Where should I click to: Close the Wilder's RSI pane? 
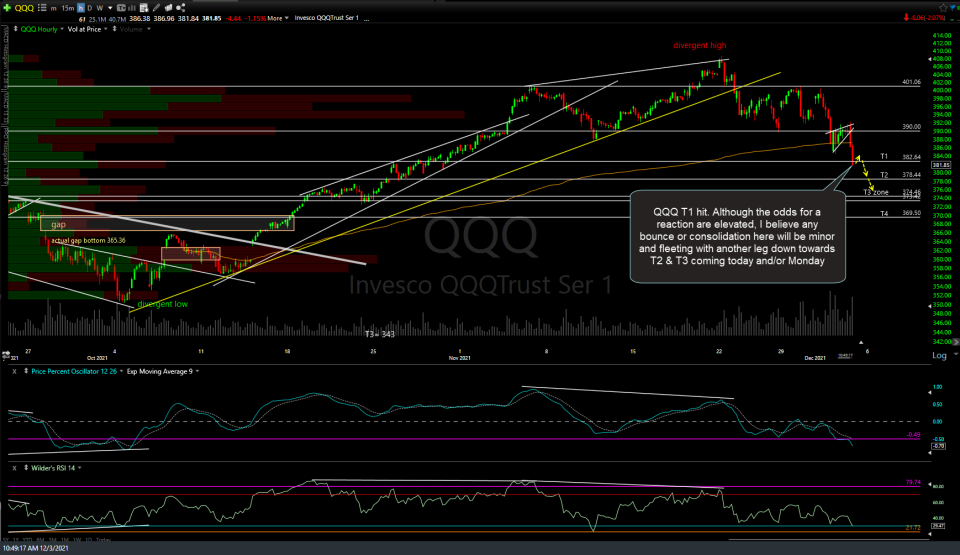coord(14,468)
